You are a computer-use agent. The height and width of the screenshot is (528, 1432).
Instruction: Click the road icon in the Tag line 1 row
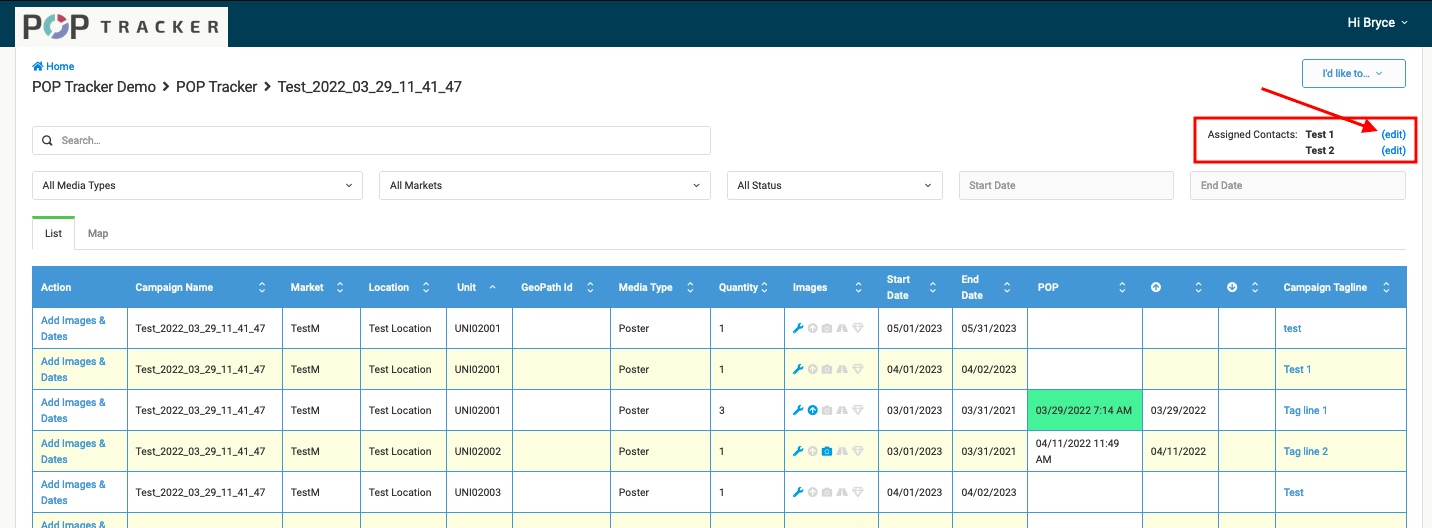click(x=842, y=410)
